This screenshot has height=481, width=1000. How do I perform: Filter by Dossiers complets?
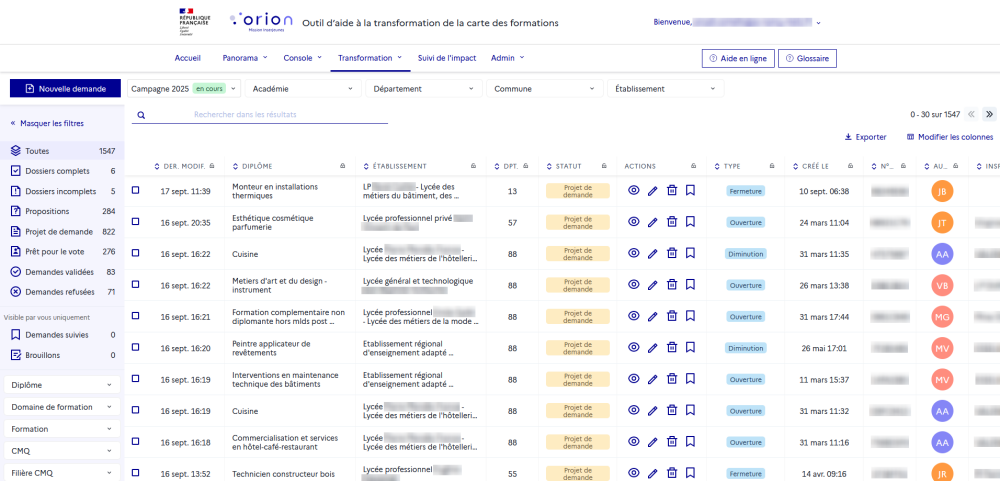pyautogui.click(x=62, y=171)
